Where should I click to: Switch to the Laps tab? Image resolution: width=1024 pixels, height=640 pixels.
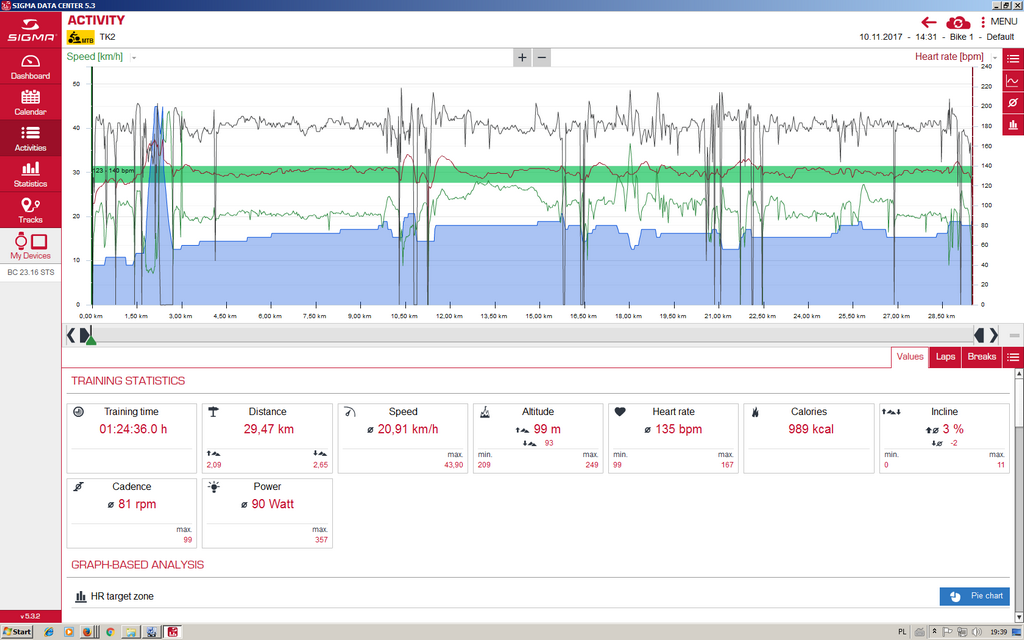(945, 357)
